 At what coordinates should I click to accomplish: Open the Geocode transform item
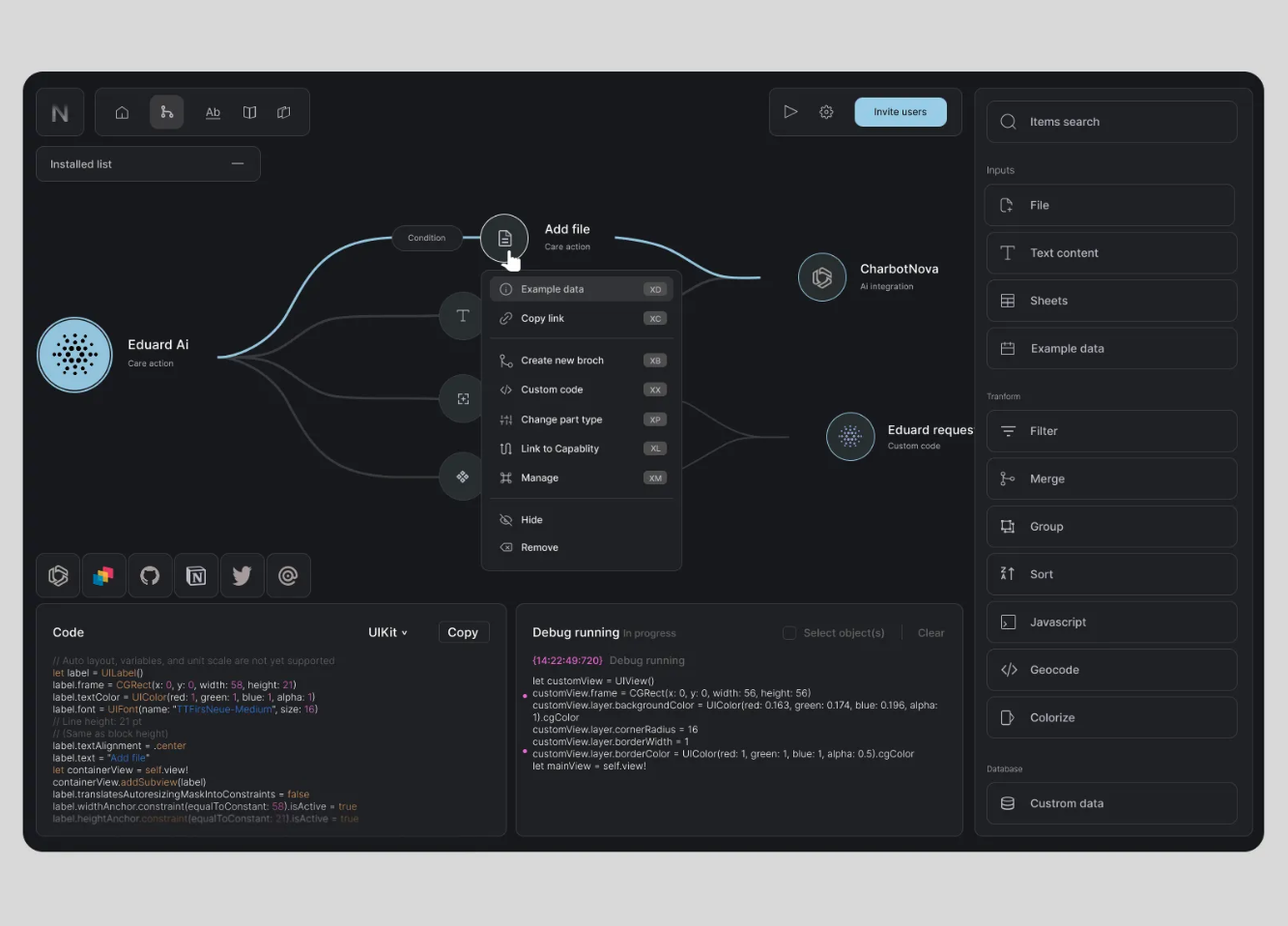coord(1110,669)
